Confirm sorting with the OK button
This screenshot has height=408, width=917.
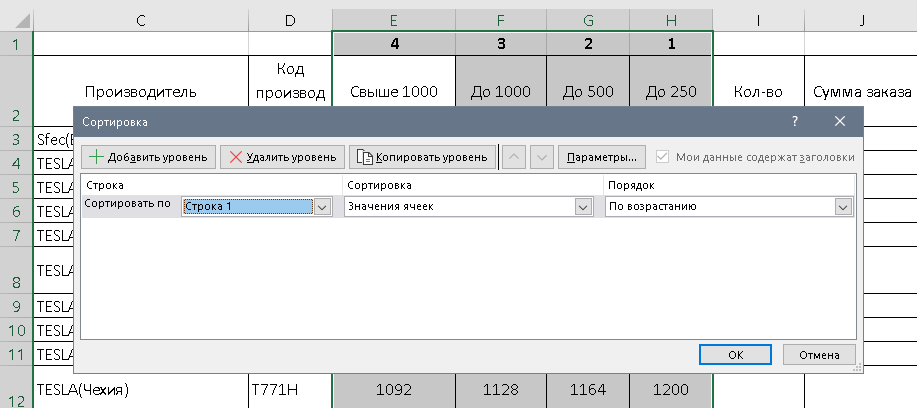coord(735,354)
